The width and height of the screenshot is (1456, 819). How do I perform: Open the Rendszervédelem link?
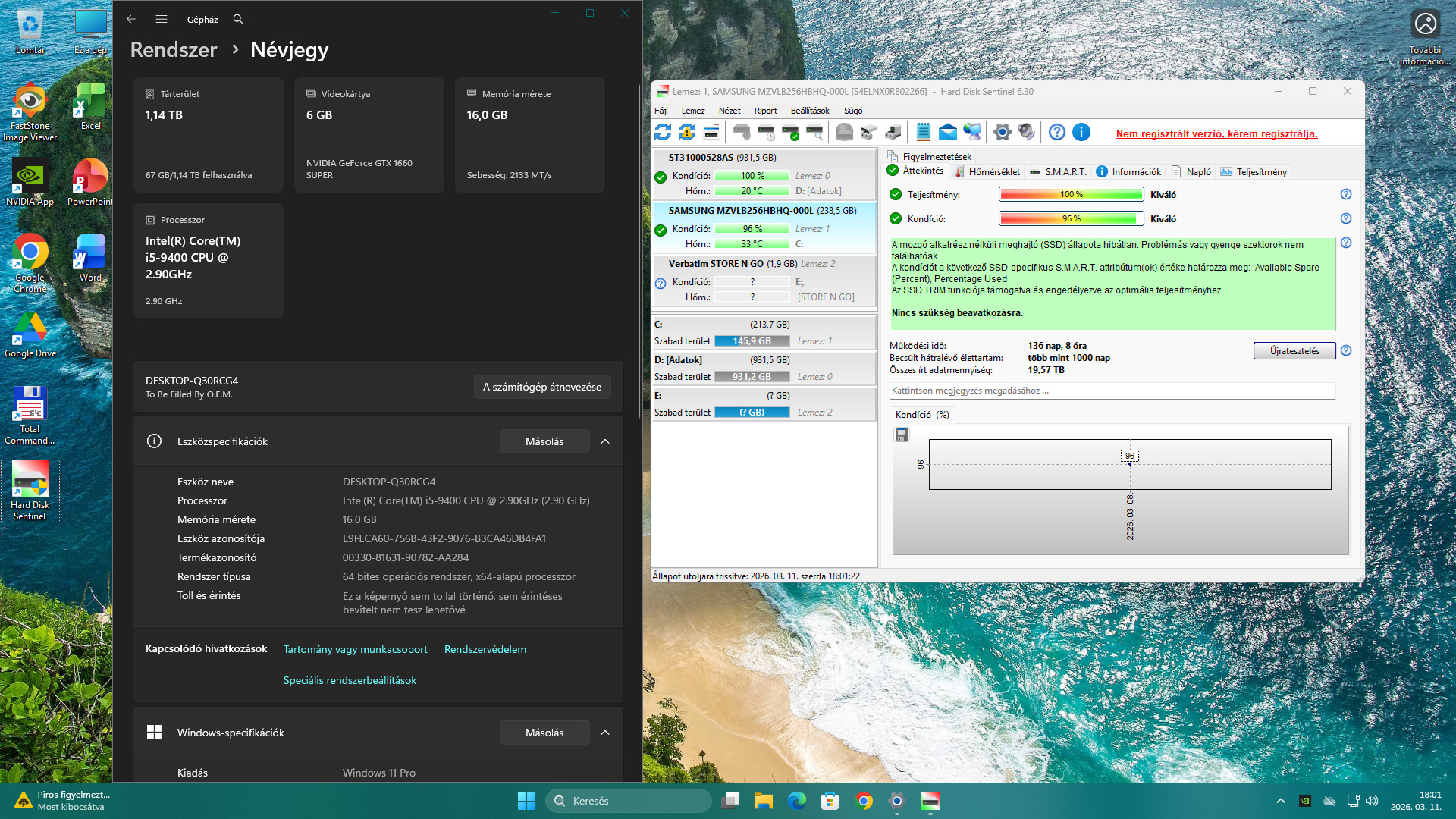click(x=485, y=649)
